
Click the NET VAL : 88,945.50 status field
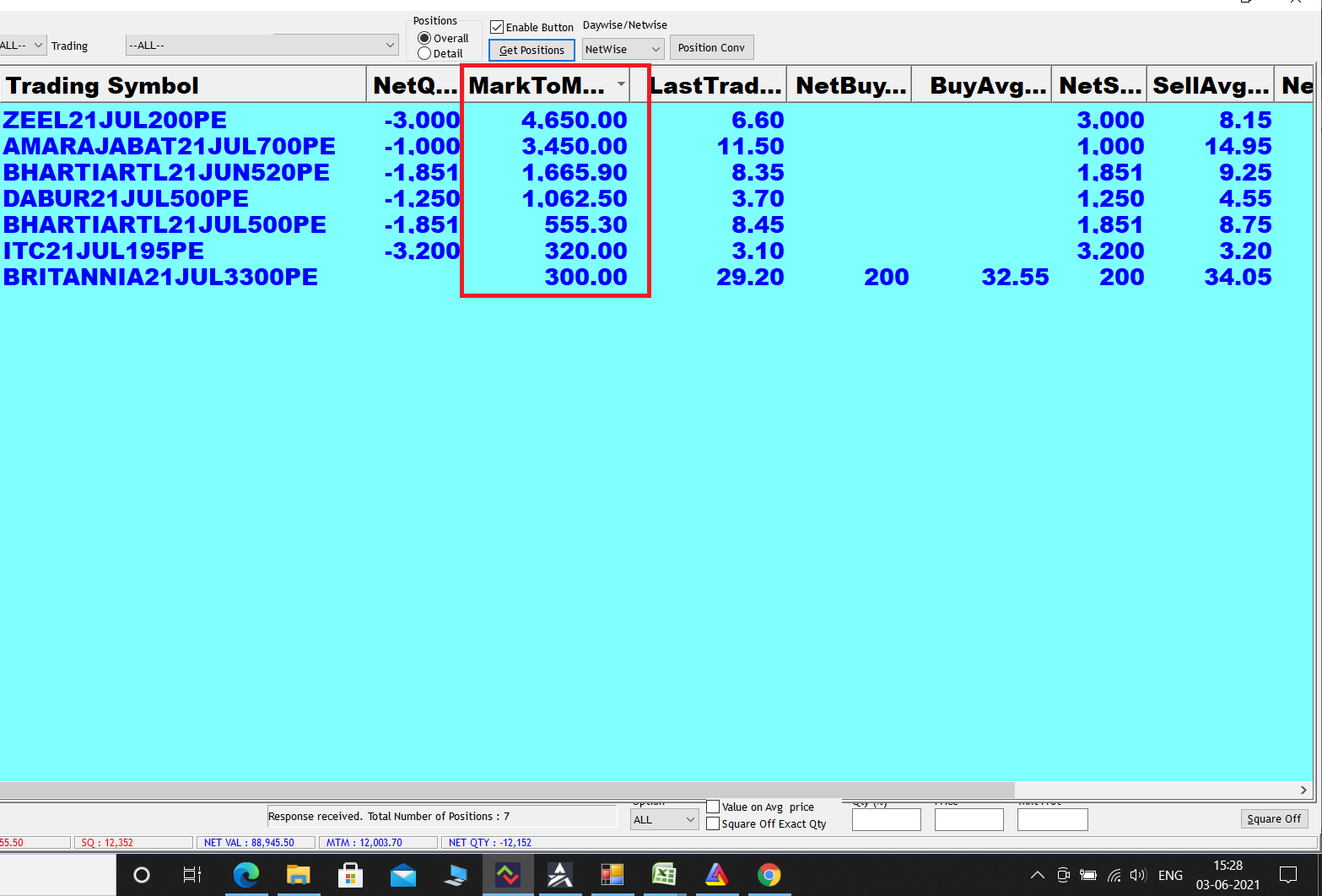click(256, 842)
